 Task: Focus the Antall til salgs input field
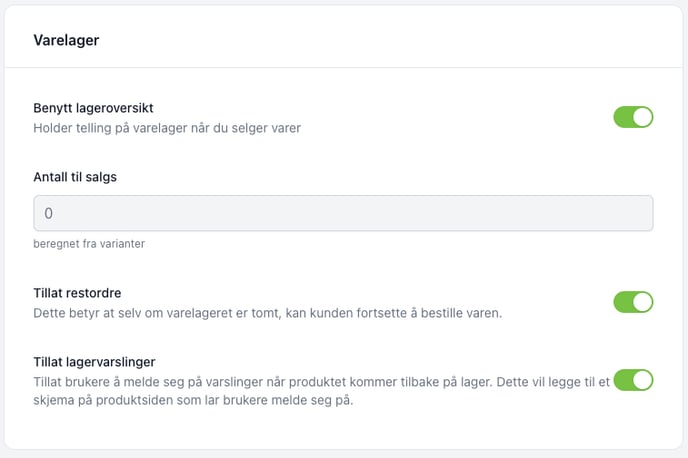point(343,213)
